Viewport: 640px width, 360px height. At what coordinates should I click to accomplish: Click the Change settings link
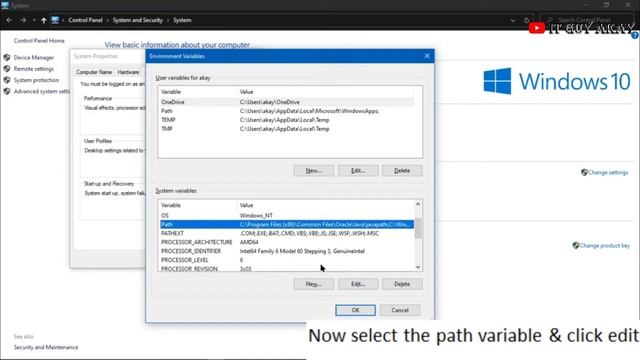[608, 173]
